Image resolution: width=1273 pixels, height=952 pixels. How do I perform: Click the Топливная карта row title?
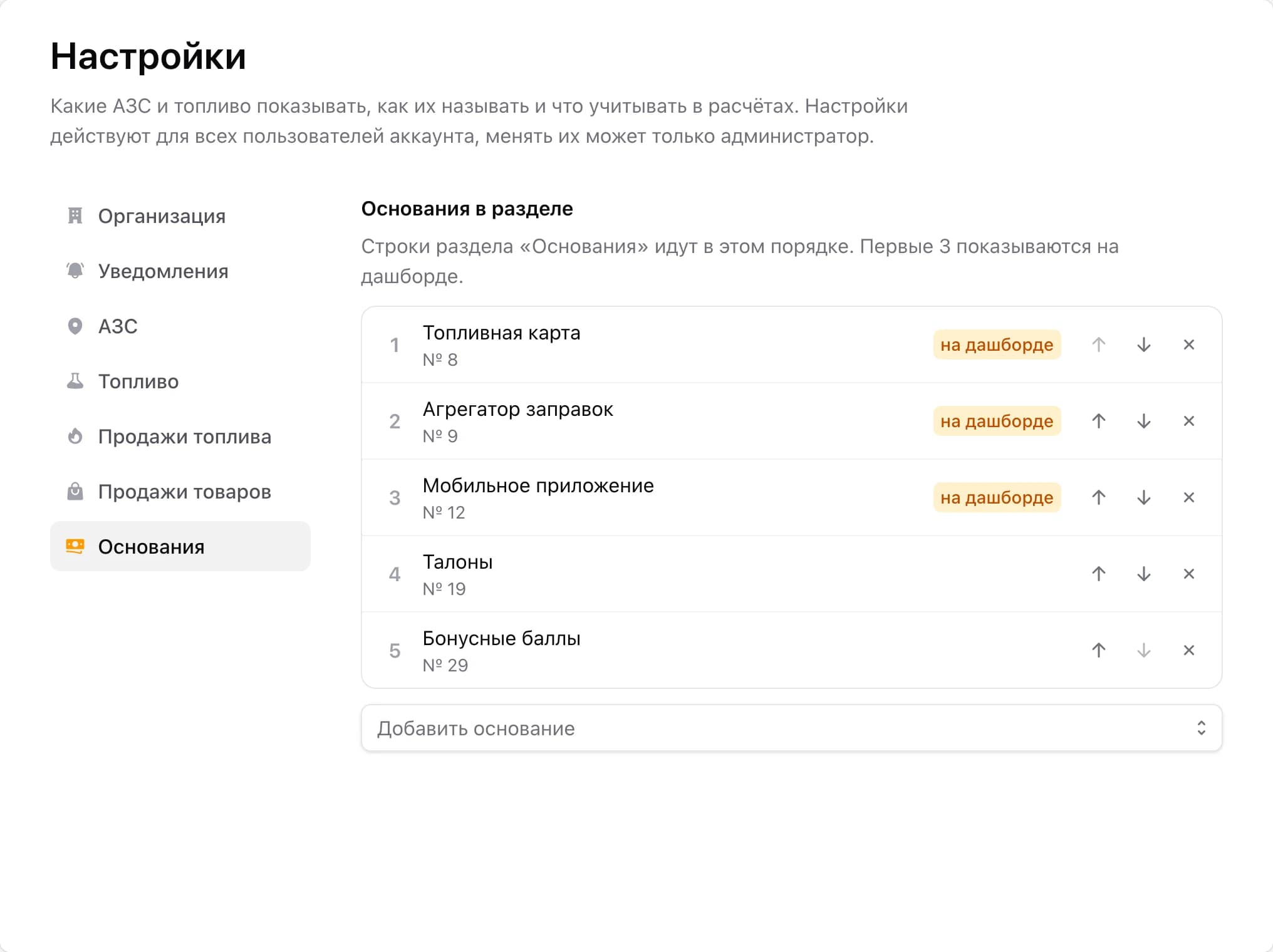(501, 333)
